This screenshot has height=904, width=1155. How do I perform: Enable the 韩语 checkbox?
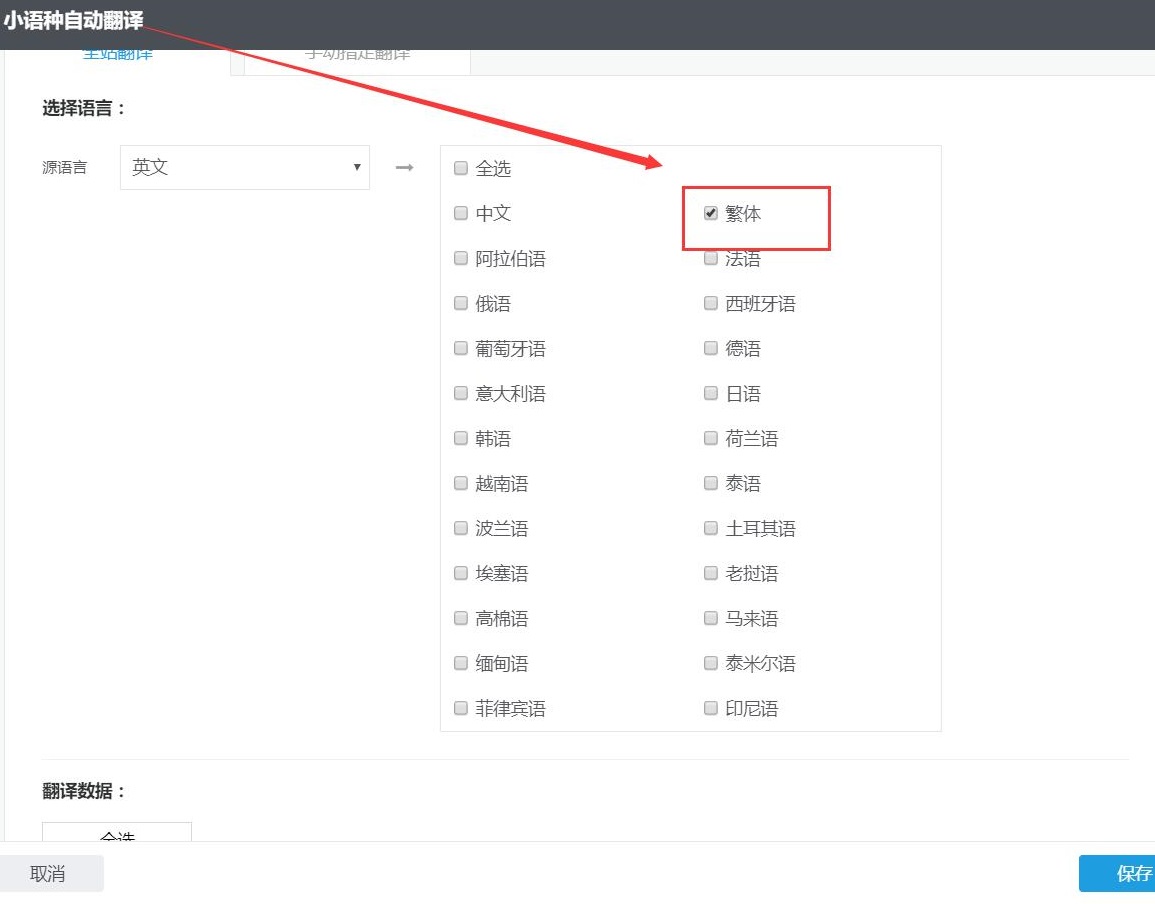point(460,438)
